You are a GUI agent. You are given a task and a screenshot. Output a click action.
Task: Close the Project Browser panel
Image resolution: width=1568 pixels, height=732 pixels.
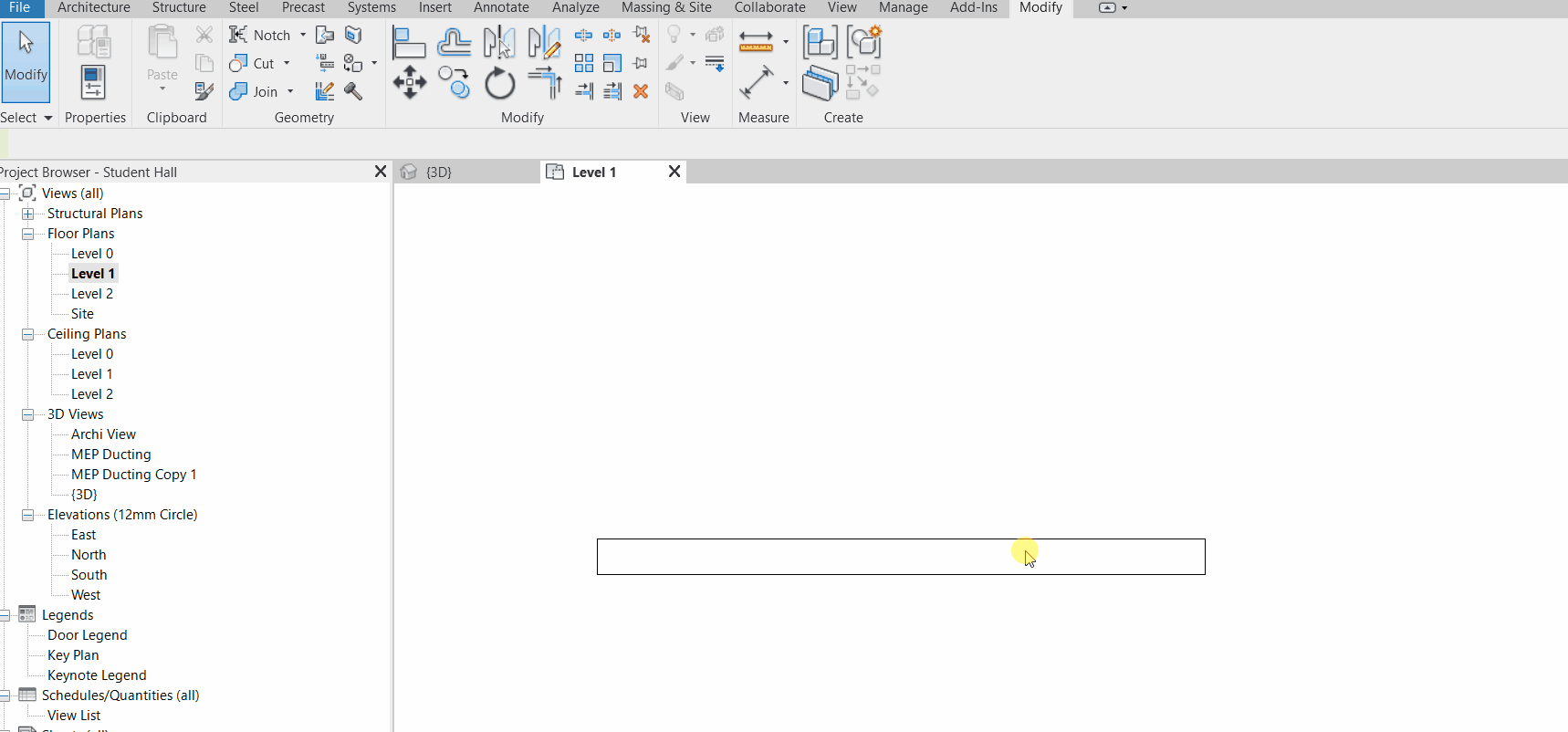[x=381, y=172]
